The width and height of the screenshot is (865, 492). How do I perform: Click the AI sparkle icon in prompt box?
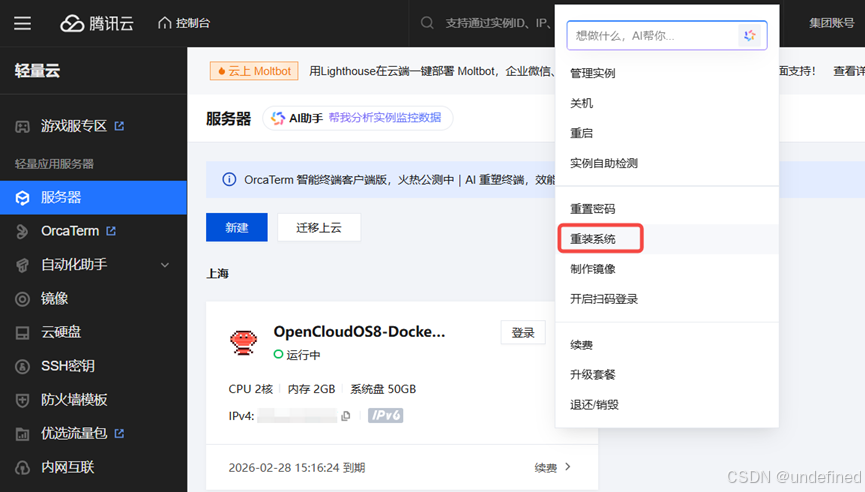749,36
